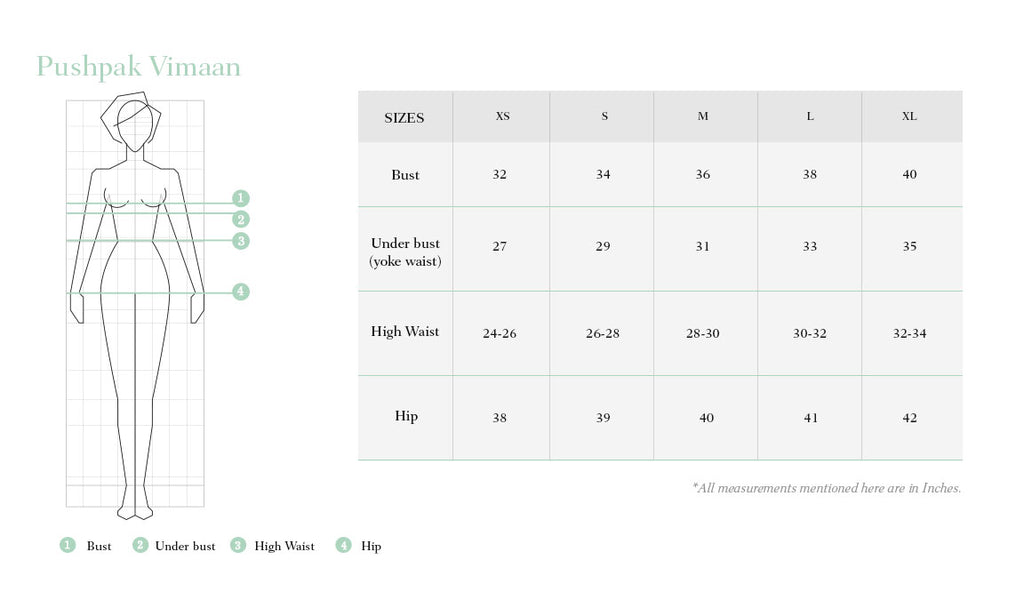Select the High Waist 28-30 cell
The image size is (1024, 608).
pos(703,333)
